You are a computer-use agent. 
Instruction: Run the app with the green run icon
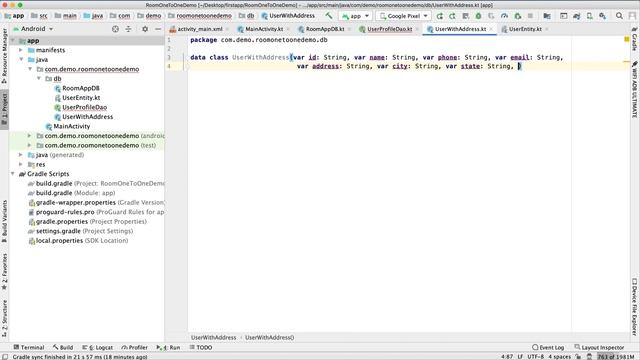pos(440,16)
